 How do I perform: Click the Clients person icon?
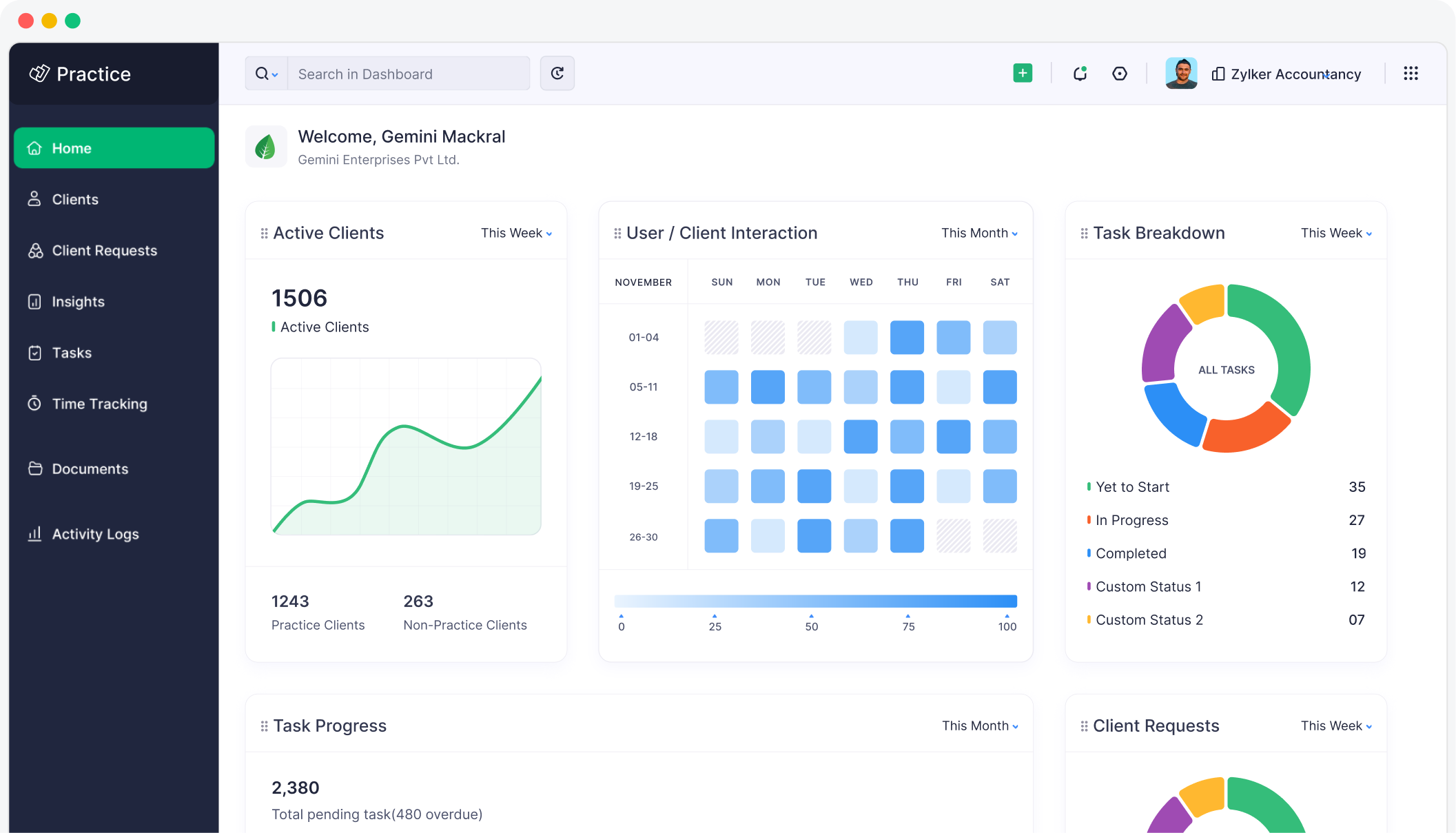click(34, 199)
